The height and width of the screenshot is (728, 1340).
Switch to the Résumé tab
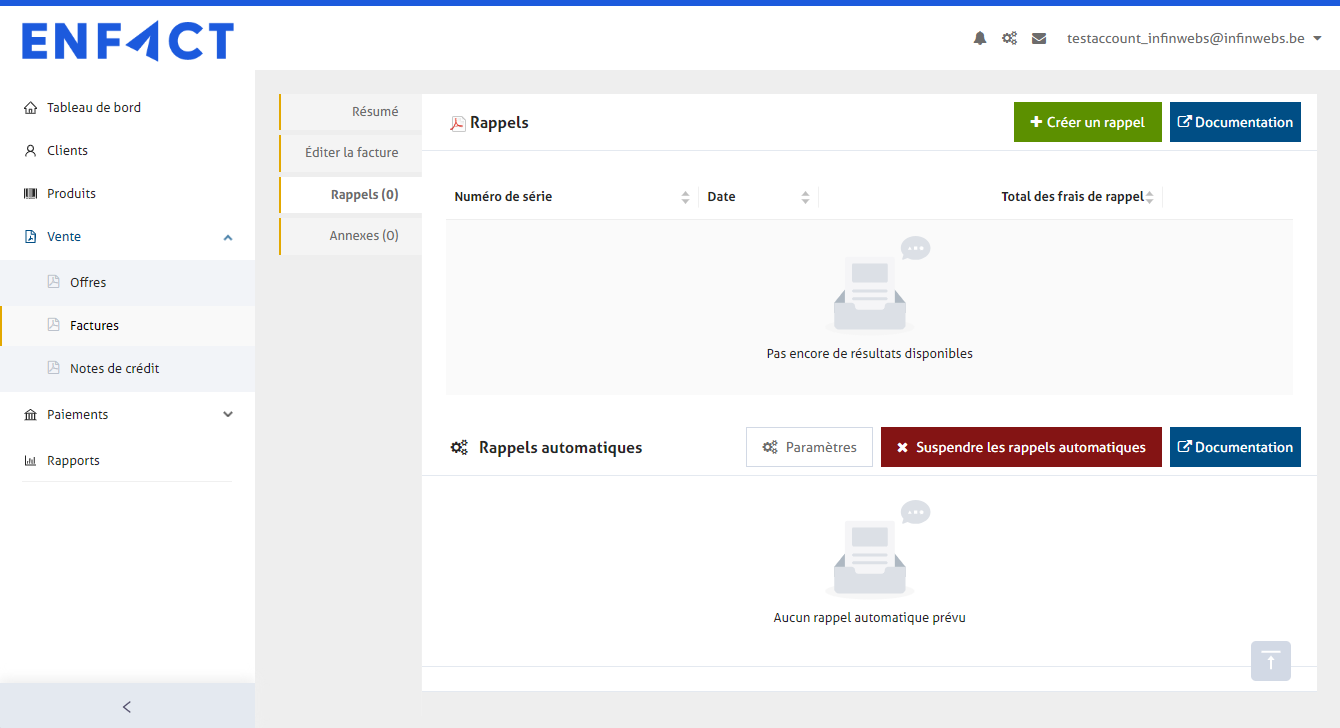click(x=351, y=112)
